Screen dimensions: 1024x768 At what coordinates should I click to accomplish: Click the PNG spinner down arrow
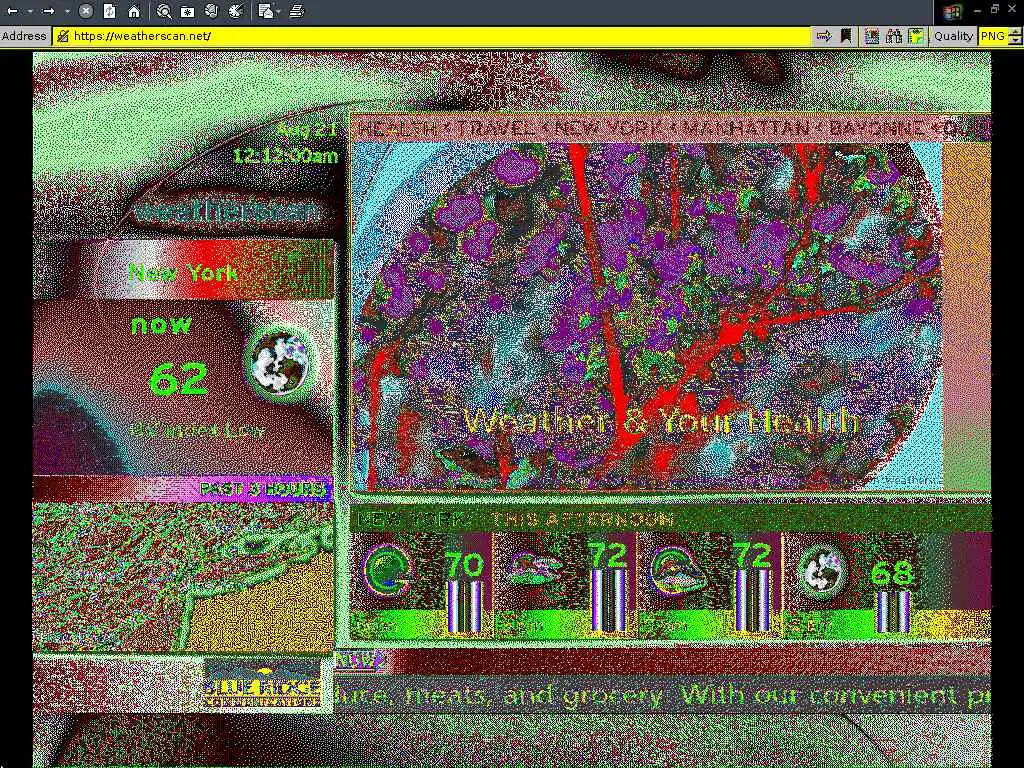pos(1015,40)
